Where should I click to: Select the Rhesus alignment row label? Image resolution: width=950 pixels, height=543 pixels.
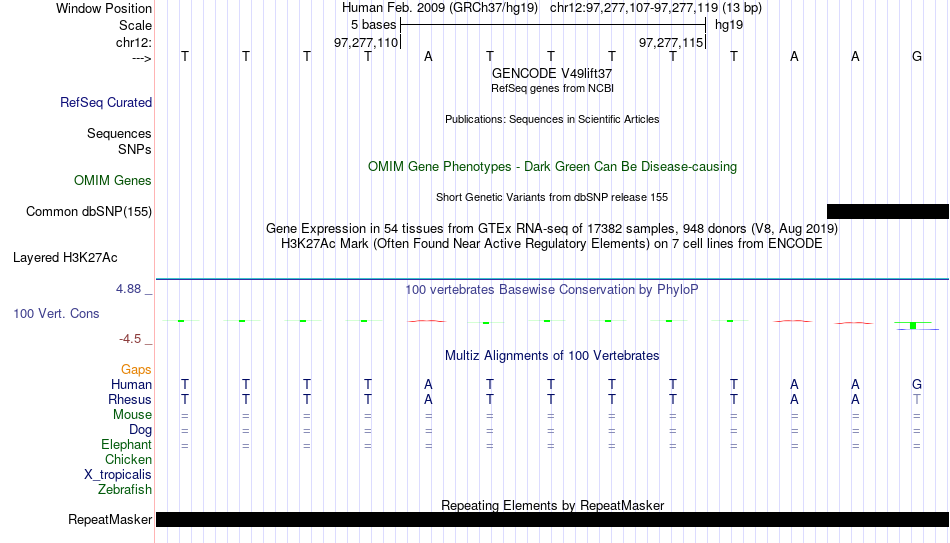tap(130, 400)
